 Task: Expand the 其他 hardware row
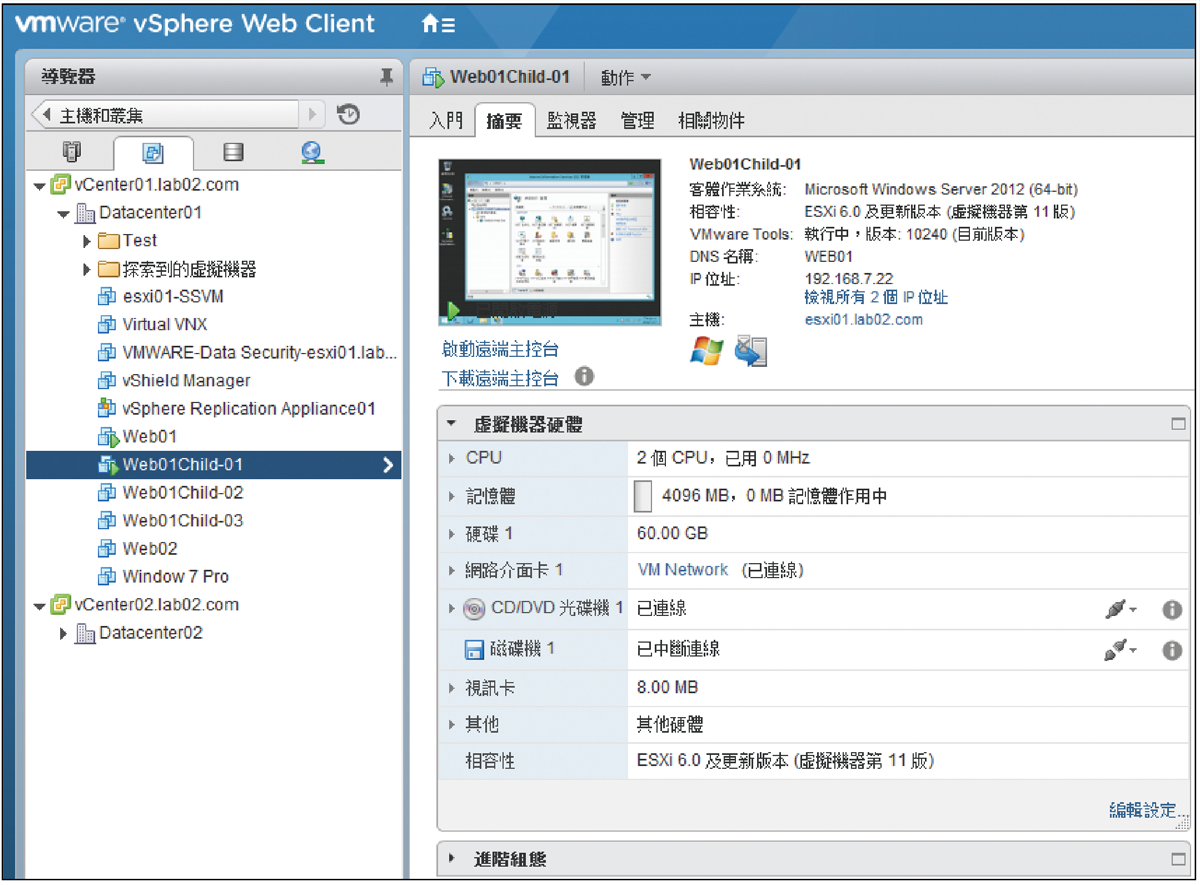[x=452, y=724]
